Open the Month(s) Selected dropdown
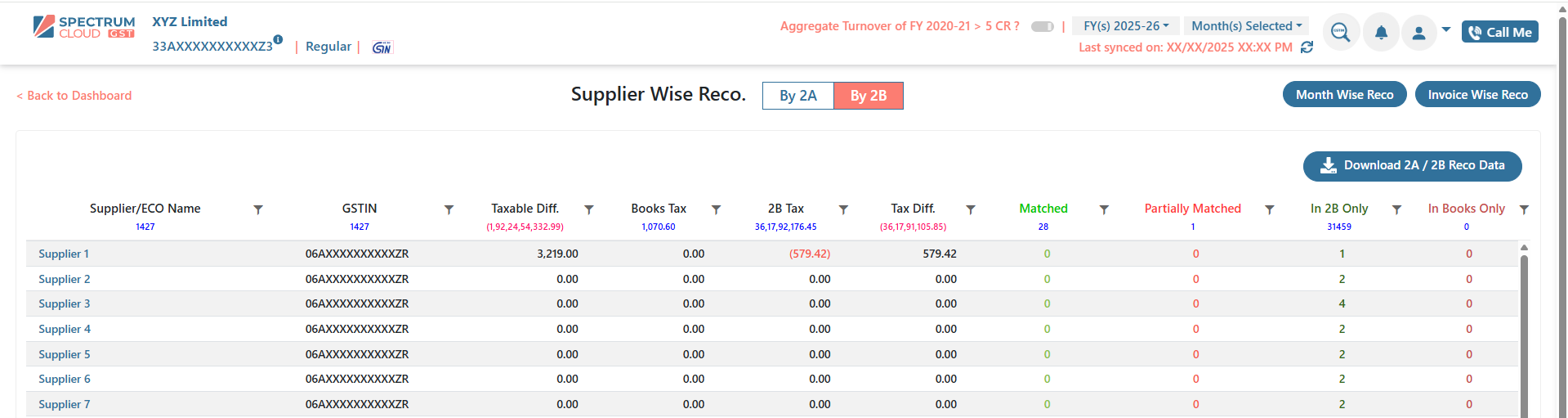The width and height of the screenshot is (1568, 418). [1246, 26]
